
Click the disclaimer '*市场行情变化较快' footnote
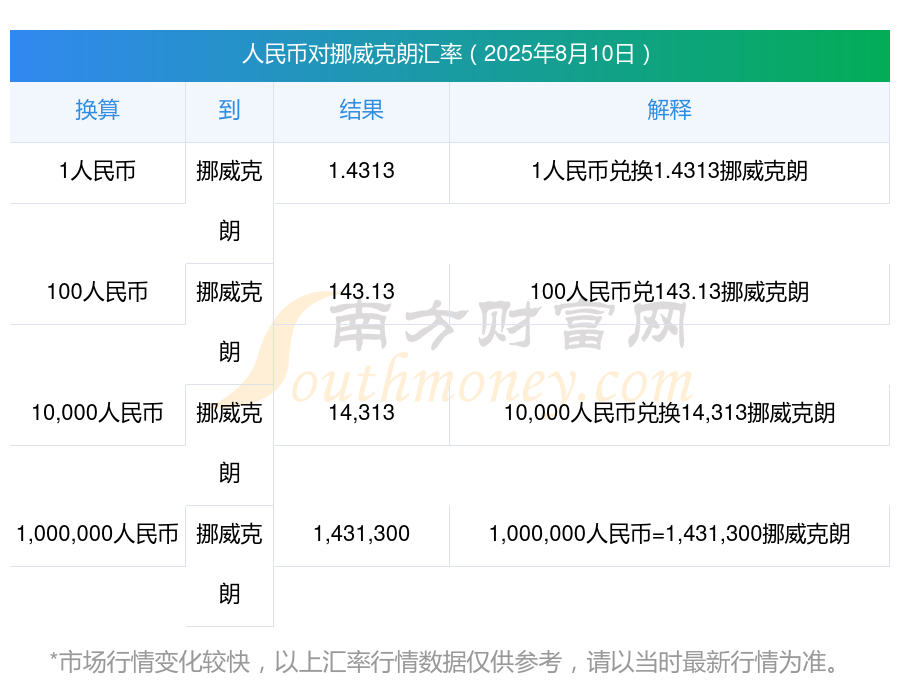tap(443, 662)
